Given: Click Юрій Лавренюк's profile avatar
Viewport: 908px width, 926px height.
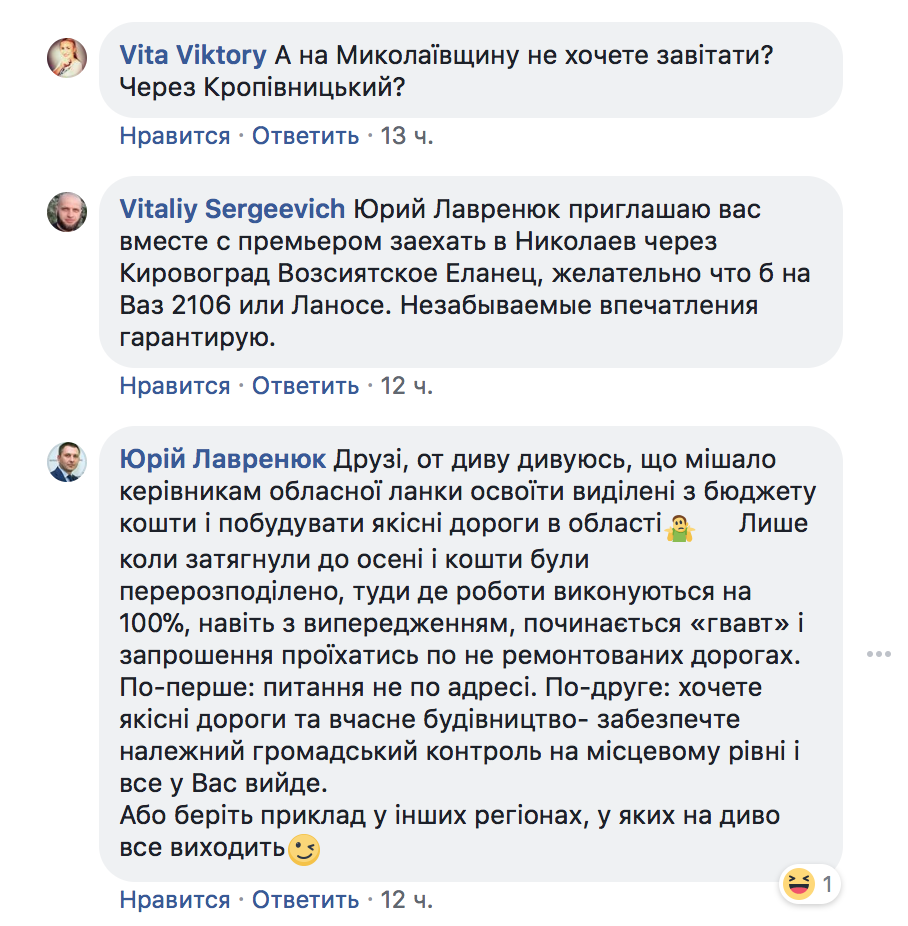Looking at the screenshot, I should pyautogui.click(x=68, y=462).
